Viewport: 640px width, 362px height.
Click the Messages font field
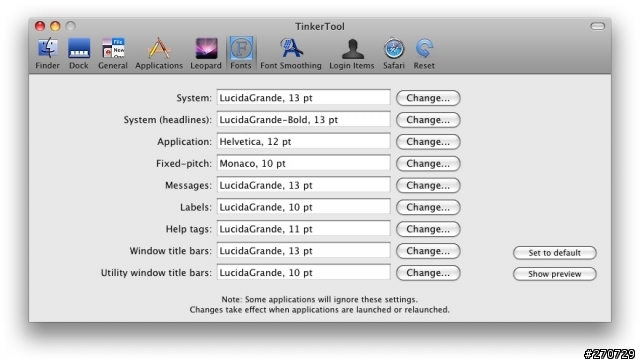click(x=303, y=185)
